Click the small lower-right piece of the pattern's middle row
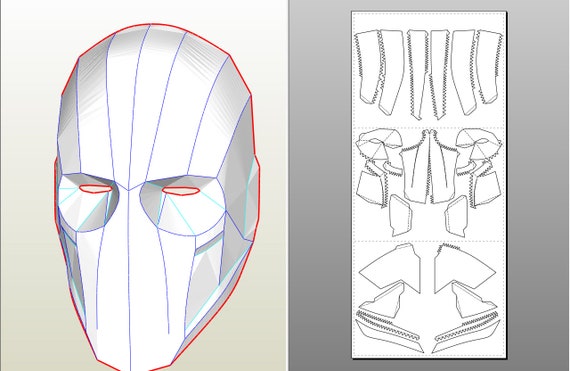Image resolution: width=570 pixels, height=371 pixels. point(457,217)
